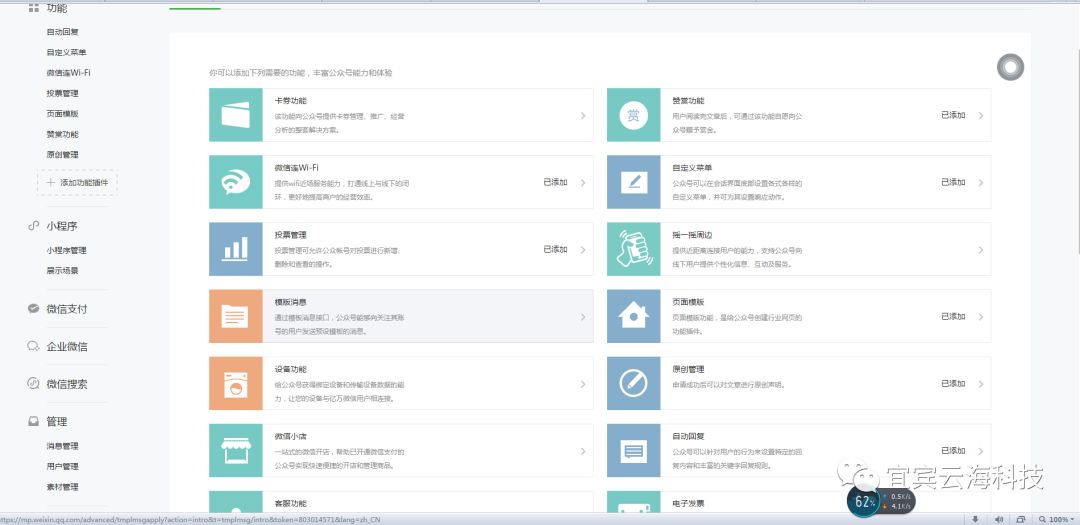The width and height of the screenshot is (1080, 525).
Task: Click the 添加功能插件 button
Action: 78,183
